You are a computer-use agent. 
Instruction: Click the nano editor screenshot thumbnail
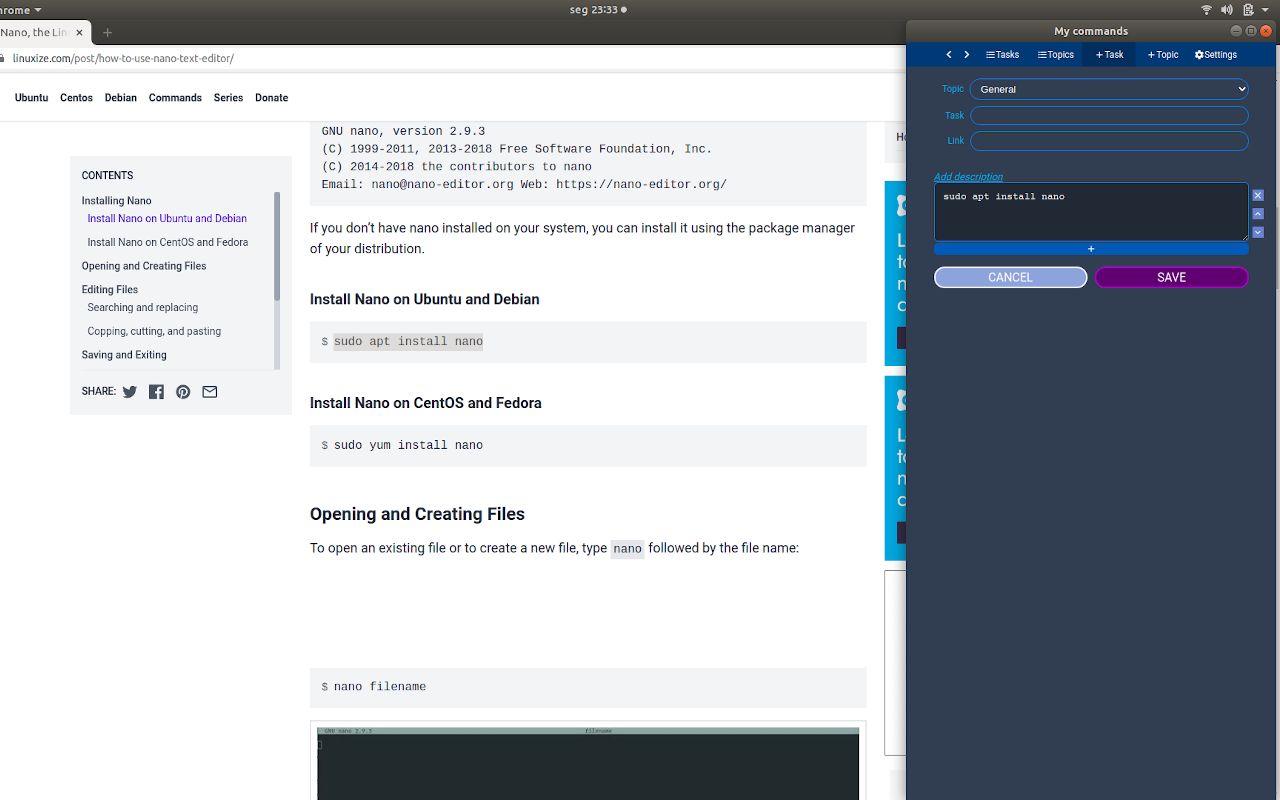pyautogui.click(x=588, y=761)
